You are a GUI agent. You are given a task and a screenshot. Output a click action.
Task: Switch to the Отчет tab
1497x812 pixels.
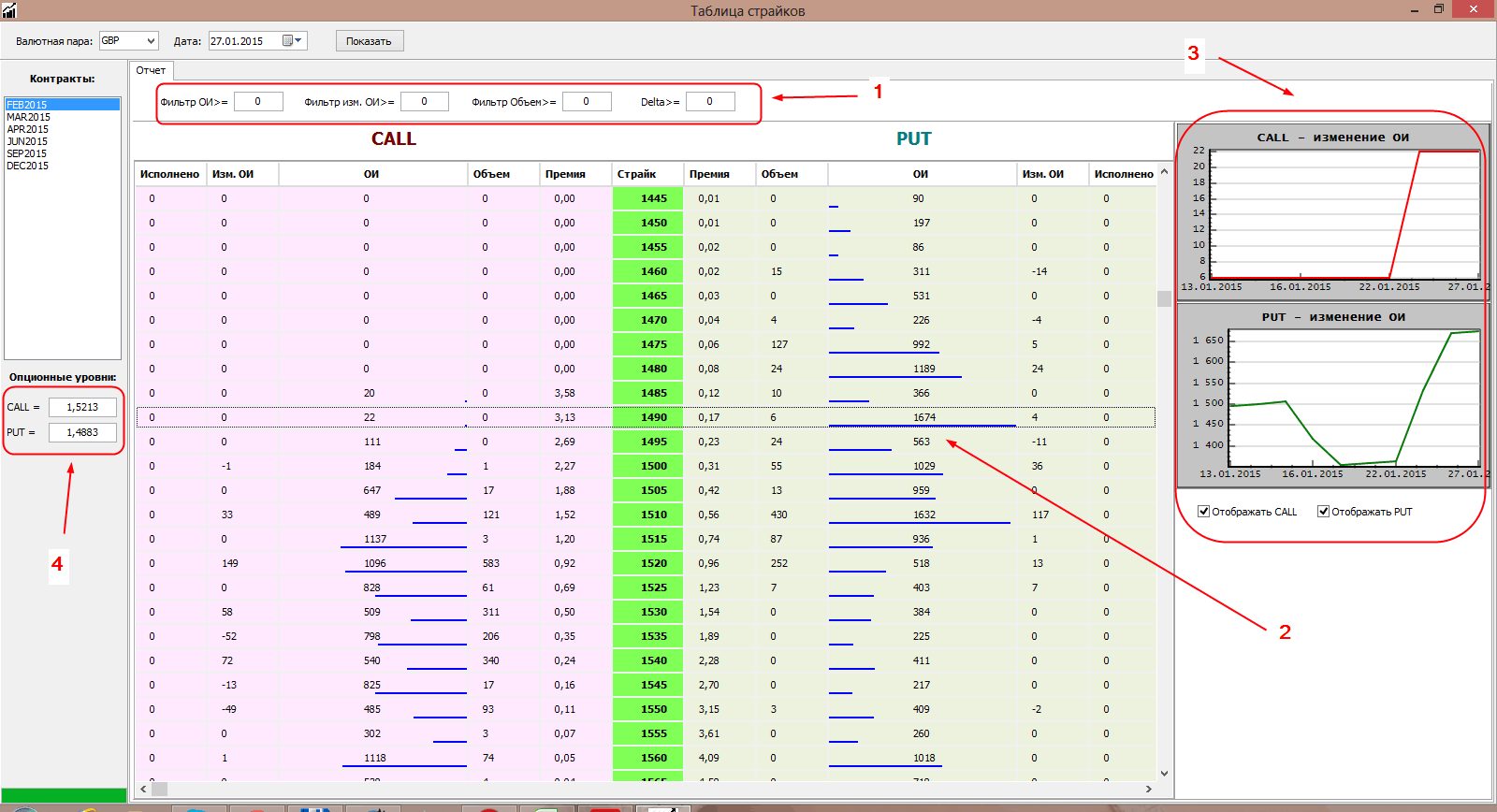151,70
